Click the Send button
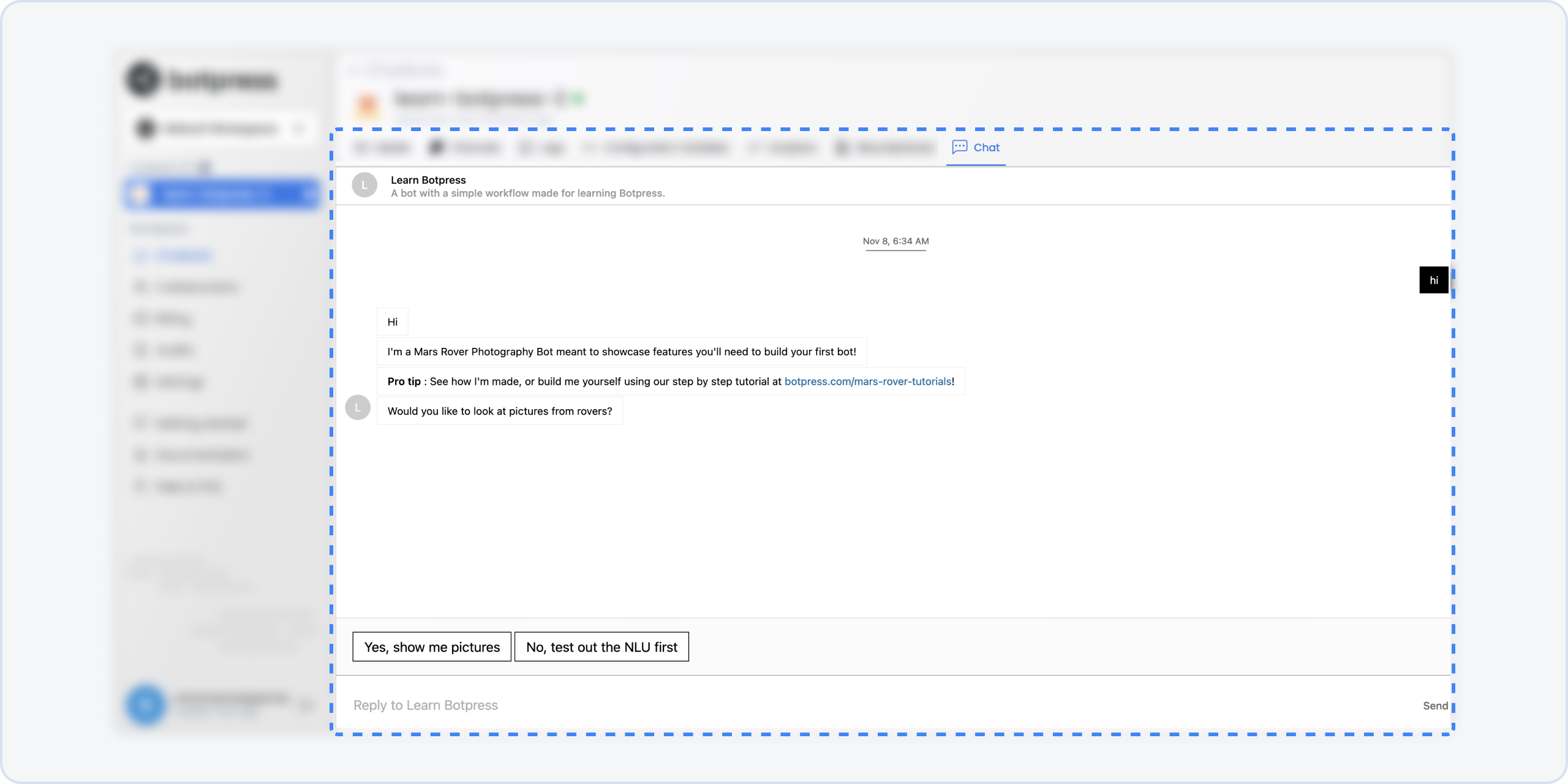The image size is (1568, 784). 1435,706
